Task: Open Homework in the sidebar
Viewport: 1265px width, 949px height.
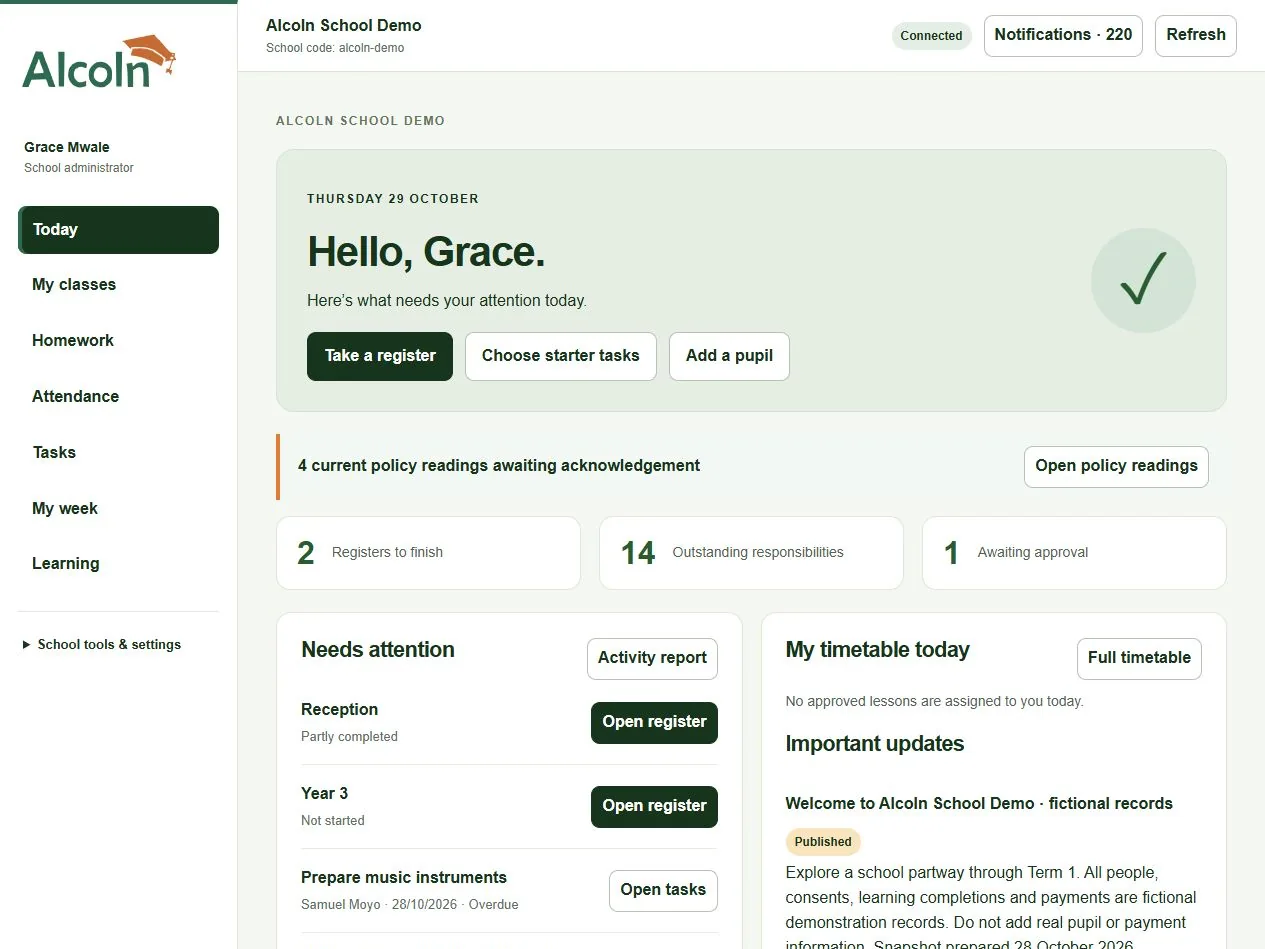Action: point(118,341)
